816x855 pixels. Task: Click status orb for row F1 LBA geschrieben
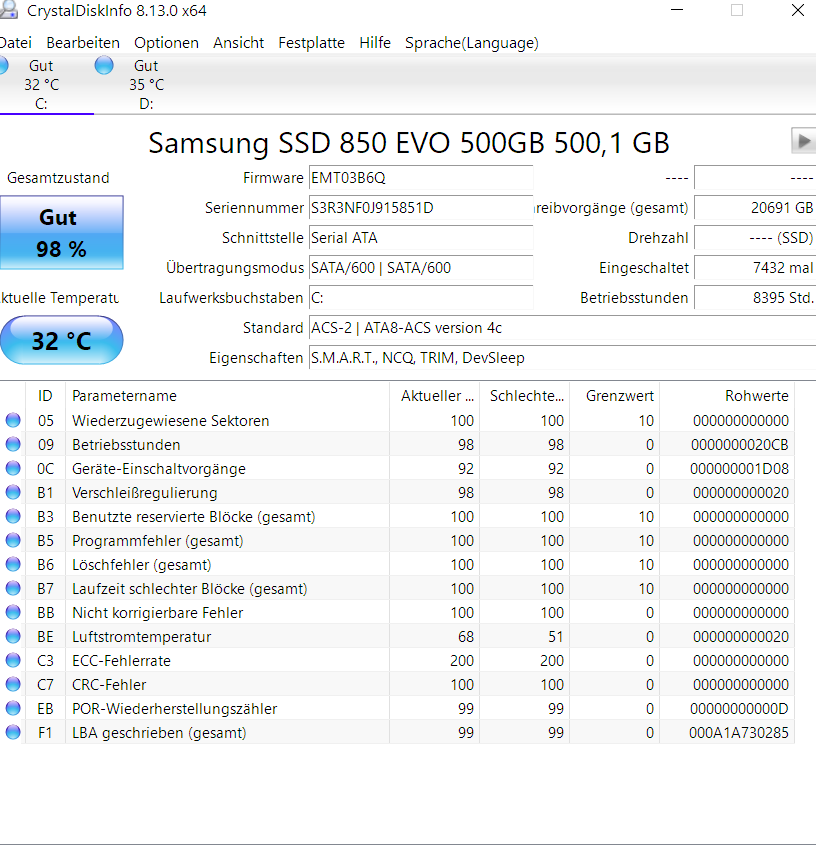pos(13,732)
